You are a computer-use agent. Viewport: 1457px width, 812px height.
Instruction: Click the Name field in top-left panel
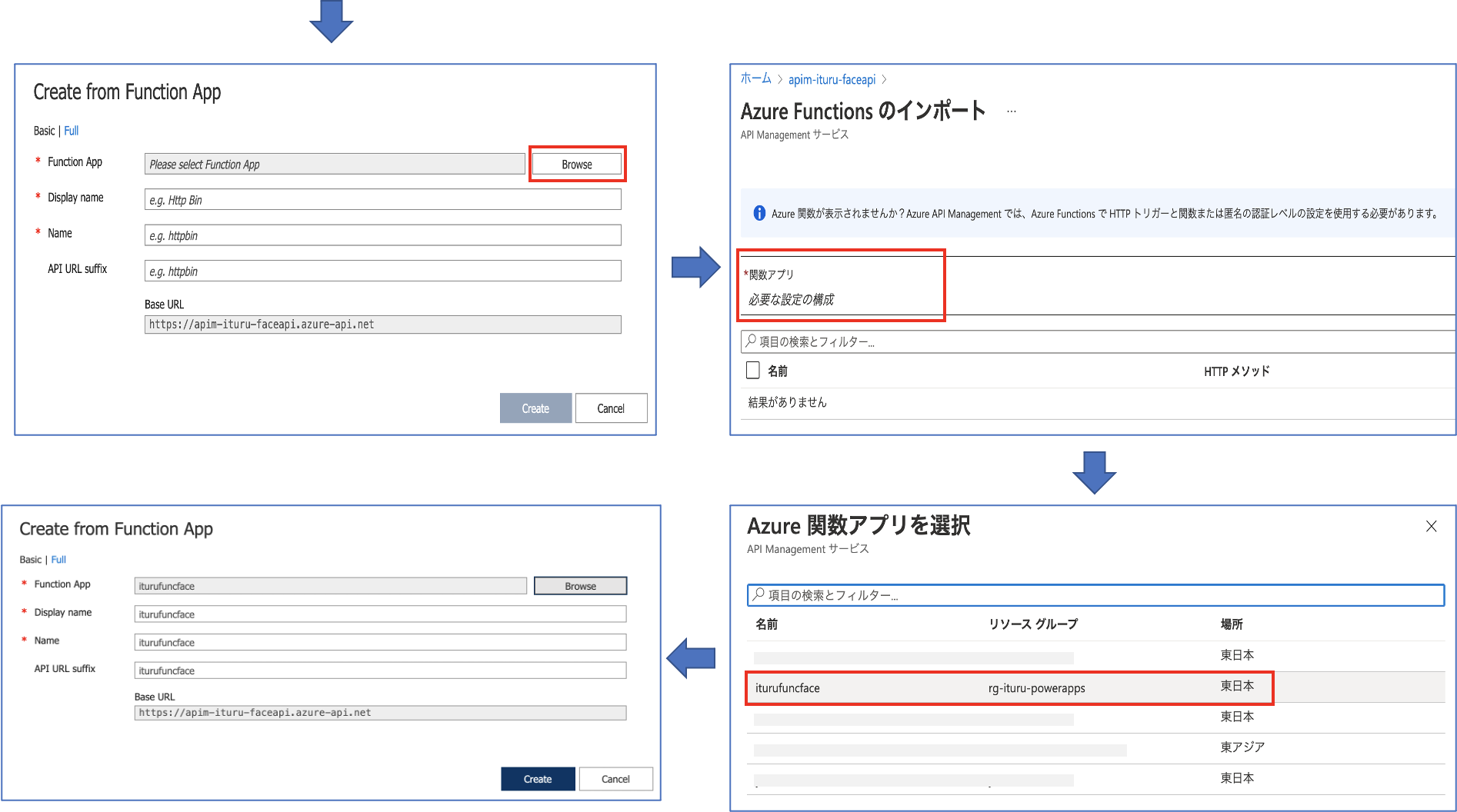tap(382, 235)
